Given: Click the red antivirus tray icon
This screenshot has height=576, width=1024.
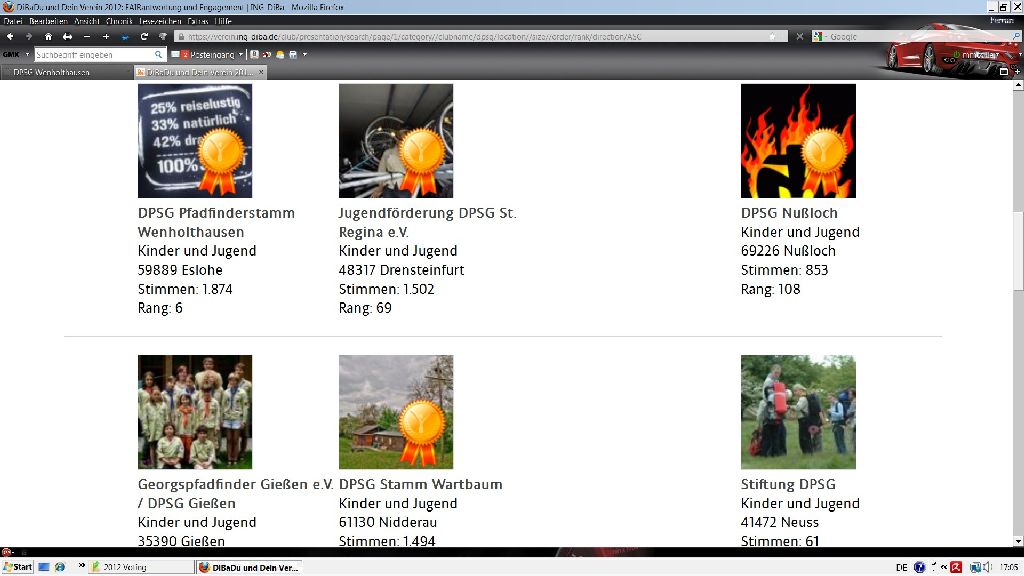Looking at the screenshot, I should (956, 567).
